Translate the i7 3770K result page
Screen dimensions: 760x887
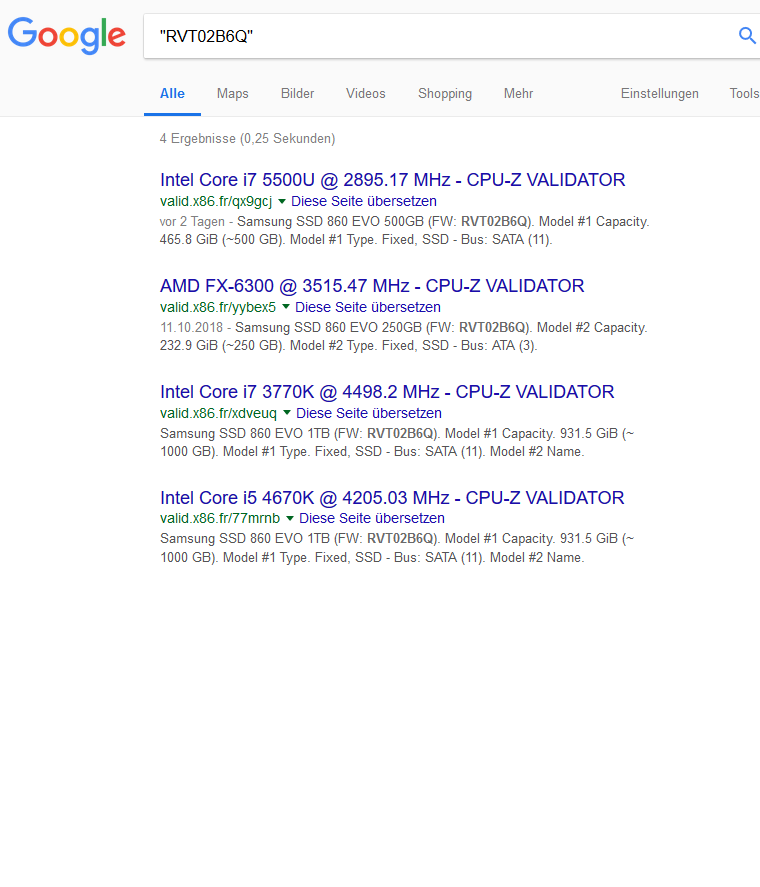point(369,413)
